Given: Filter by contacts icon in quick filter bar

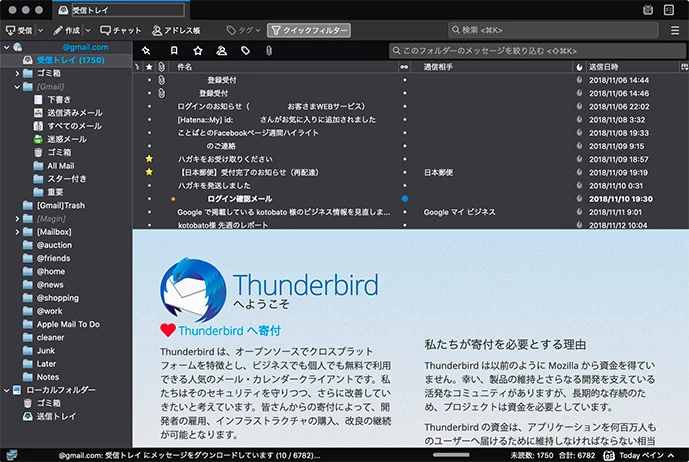Looking at the screenshot, I should 221,50.
